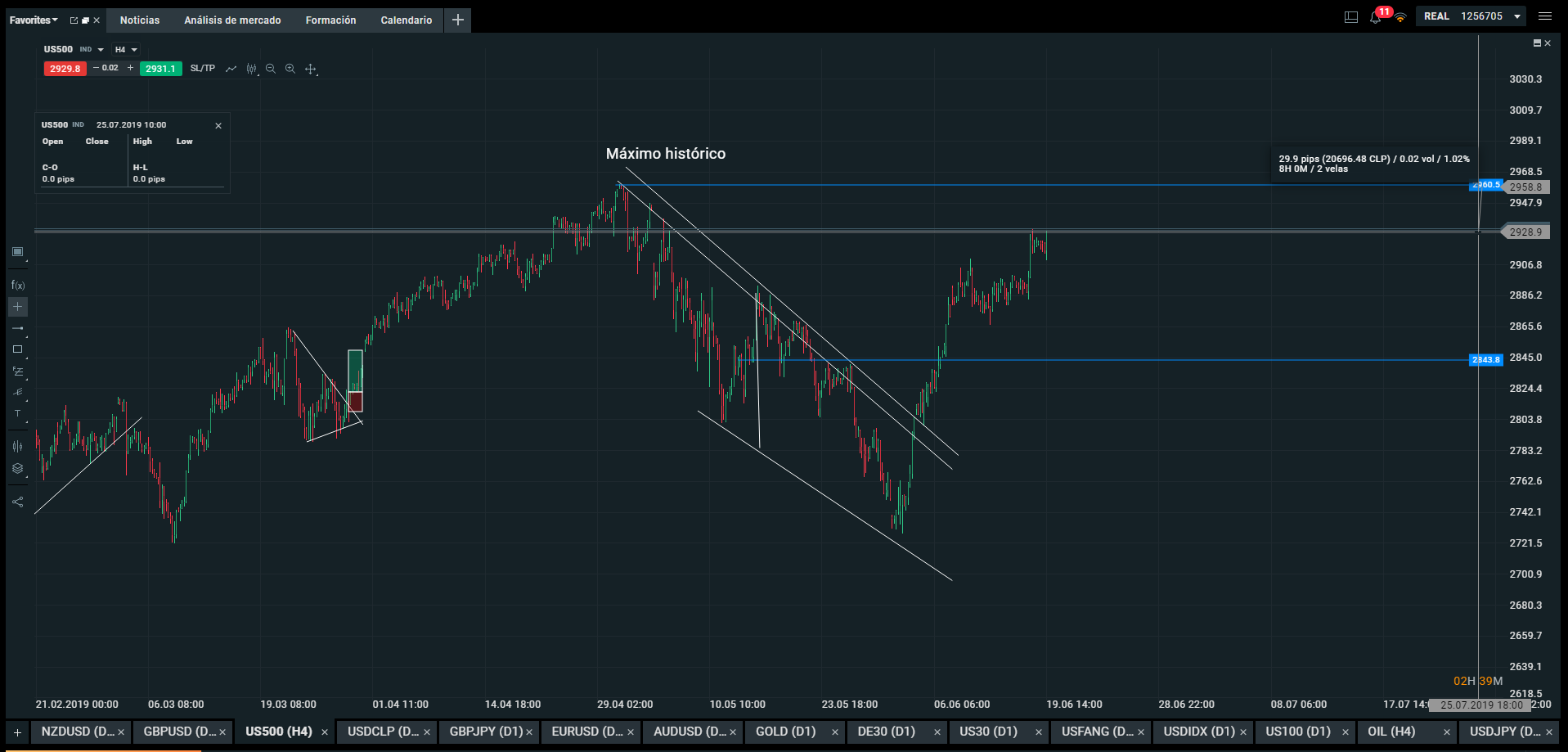Screen dimensions: 1568x752
Task: Select the text annotation tool
Action: coord(17,414)
